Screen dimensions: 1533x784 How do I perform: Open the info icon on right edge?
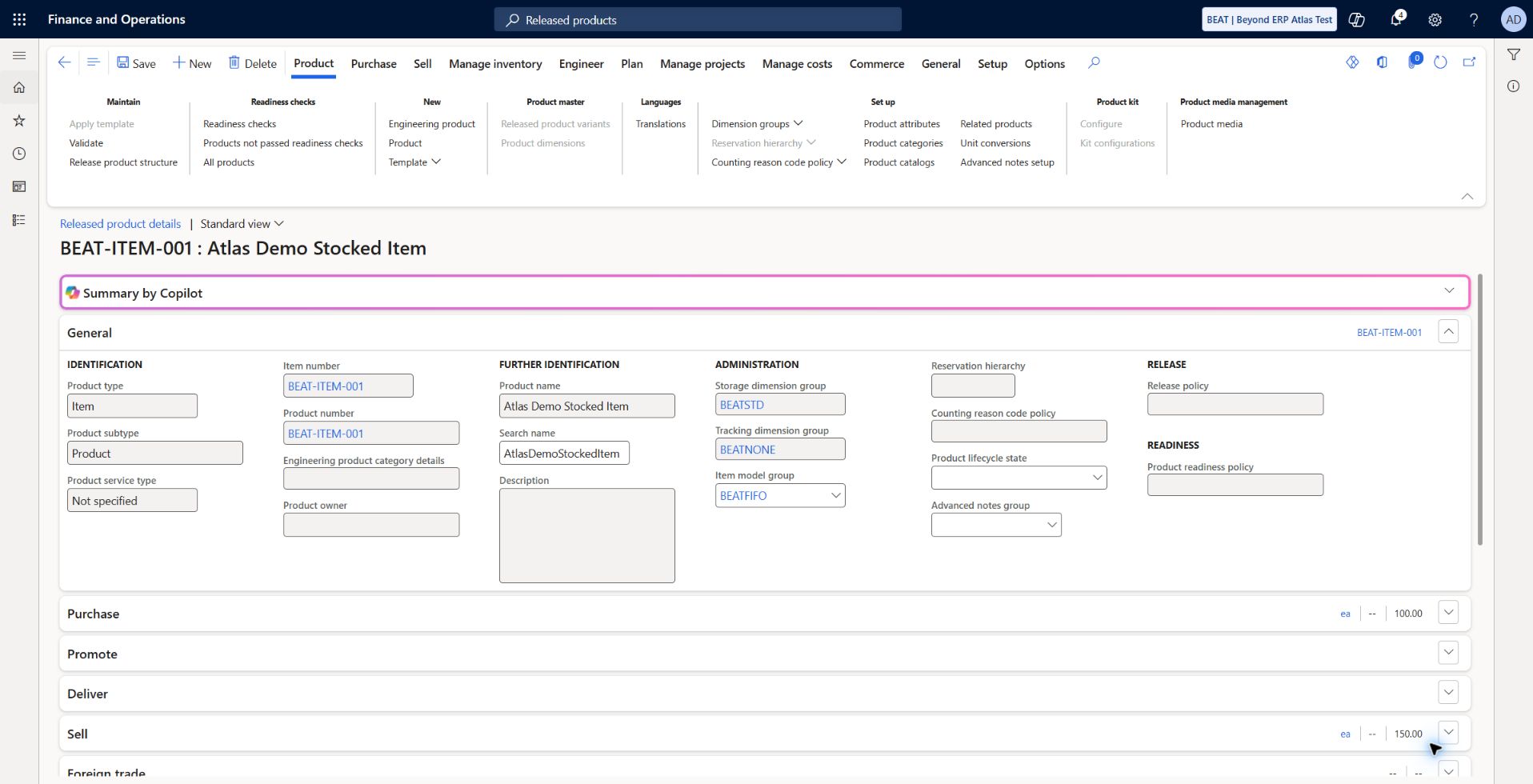tap(1514, 86)
